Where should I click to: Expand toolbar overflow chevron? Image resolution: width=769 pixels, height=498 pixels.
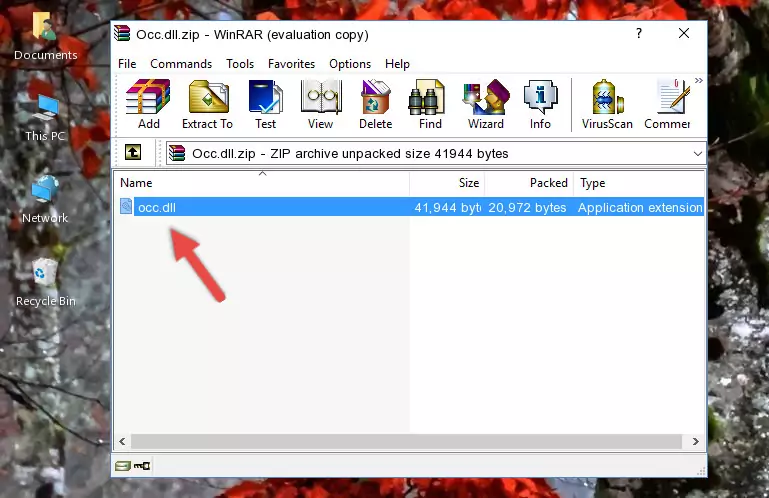(699, 80)
